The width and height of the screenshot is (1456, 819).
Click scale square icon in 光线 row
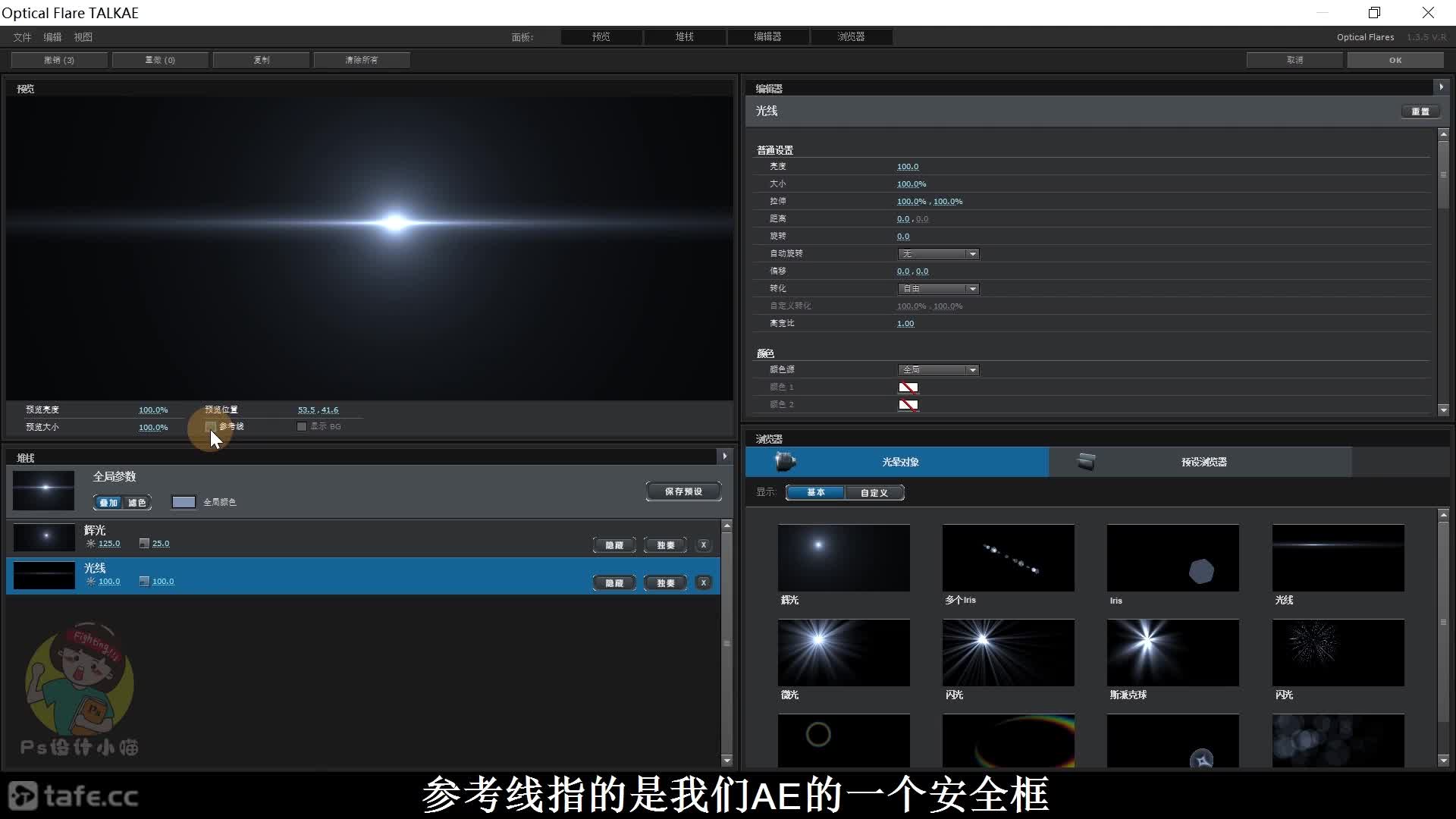tap(144, 582)
